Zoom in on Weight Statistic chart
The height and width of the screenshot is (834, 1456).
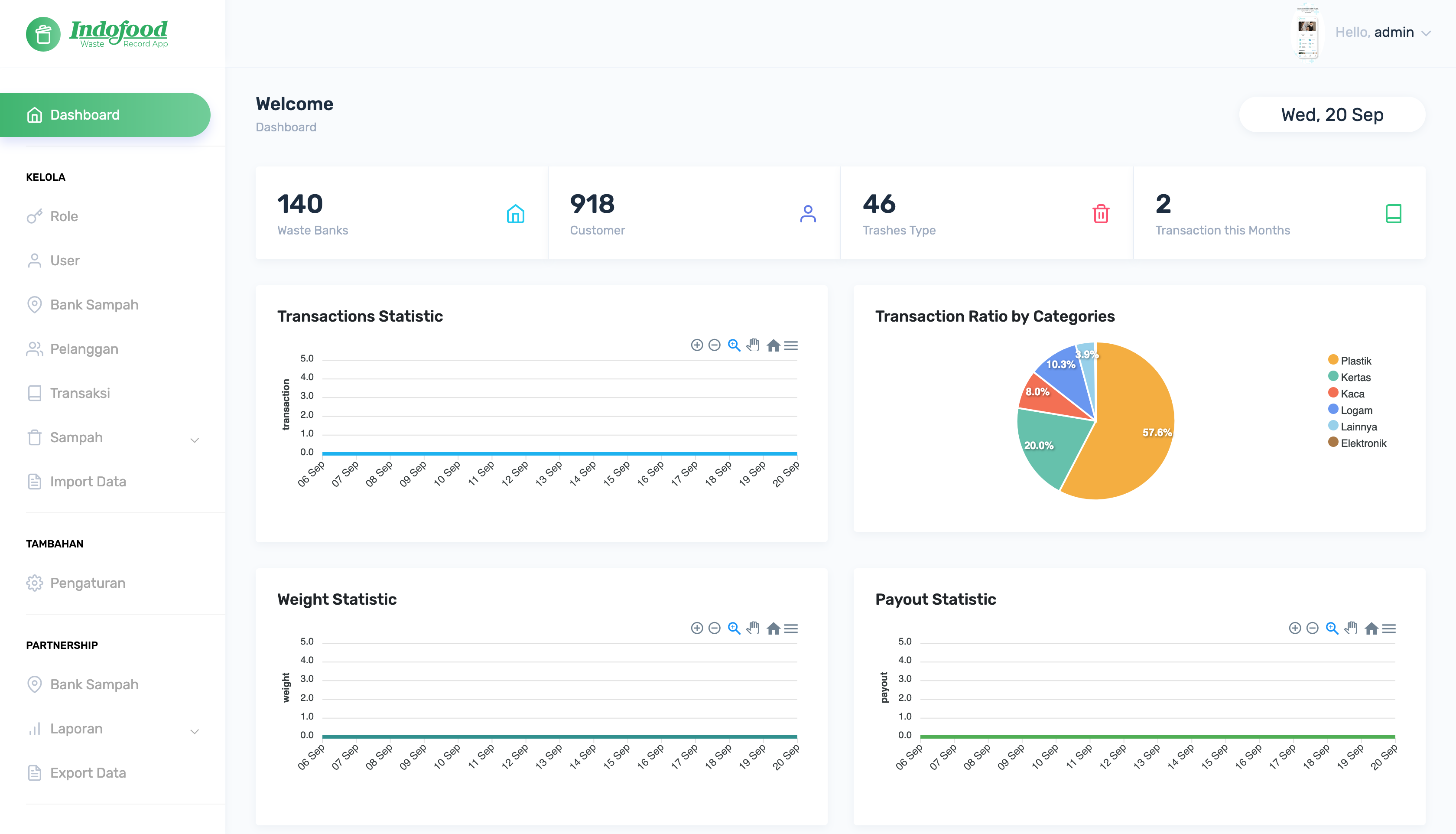point(697,628)
